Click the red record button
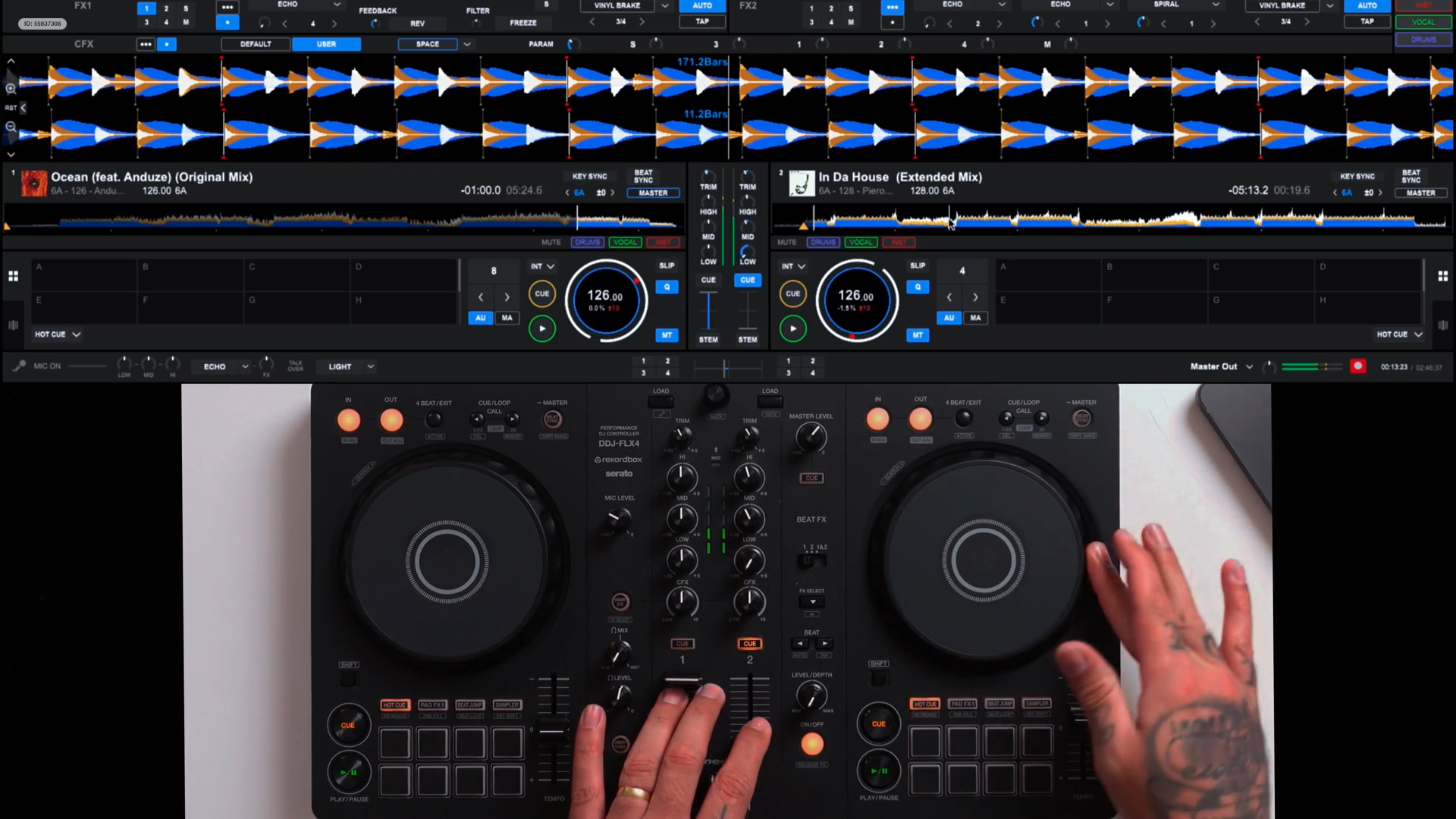This screenshot has height=819, width=1456. pyautogui.click(x=1357, y=366)
